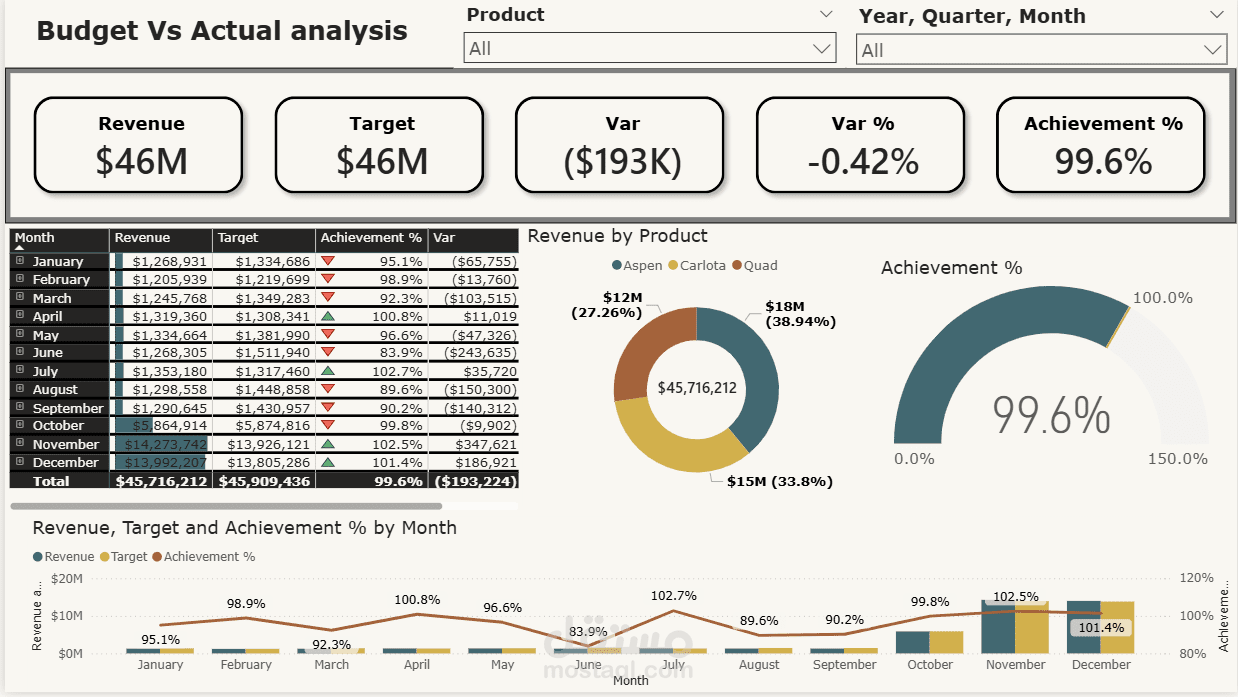Toggle the Carlota series via the donut legend
Screen dimensions: 1238x697
(x=673, y=265)
